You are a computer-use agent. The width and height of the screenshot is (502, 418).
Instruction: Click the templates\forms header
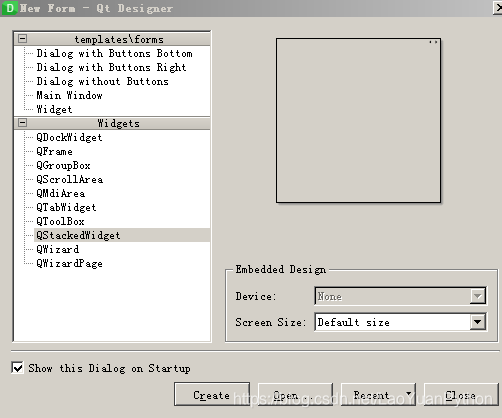click(x=119, y=39)
